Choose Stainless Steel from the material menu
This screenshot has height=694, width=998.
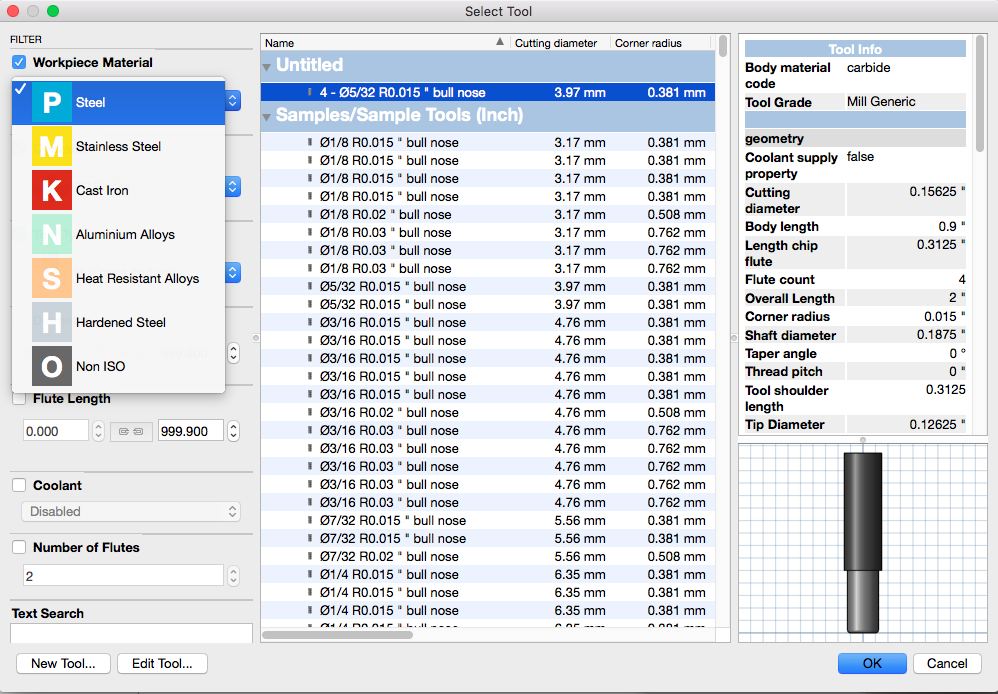pyautogui.click(x=118, y=146)
